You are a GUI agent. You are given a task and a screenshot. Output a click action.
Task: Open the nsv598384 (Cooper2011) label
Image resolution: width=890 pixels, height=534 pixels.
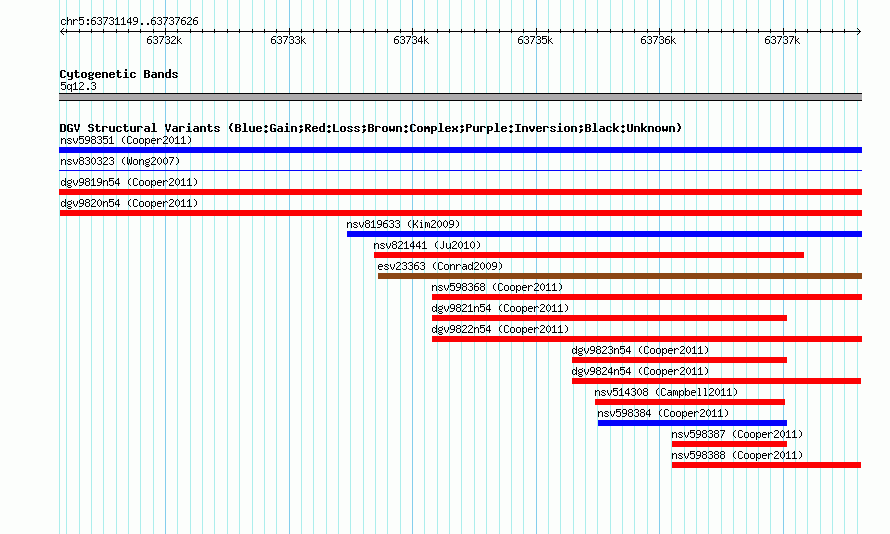click(x=663, y=413)
